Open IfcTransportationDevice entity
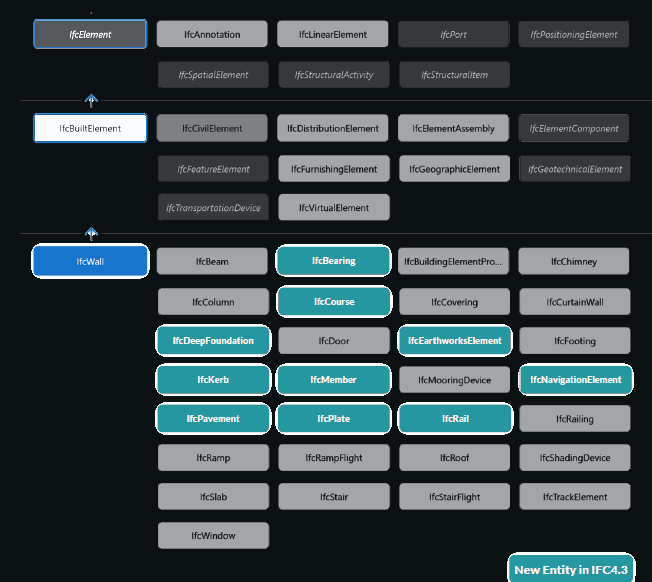652x582 pixels. pos(213,207)
